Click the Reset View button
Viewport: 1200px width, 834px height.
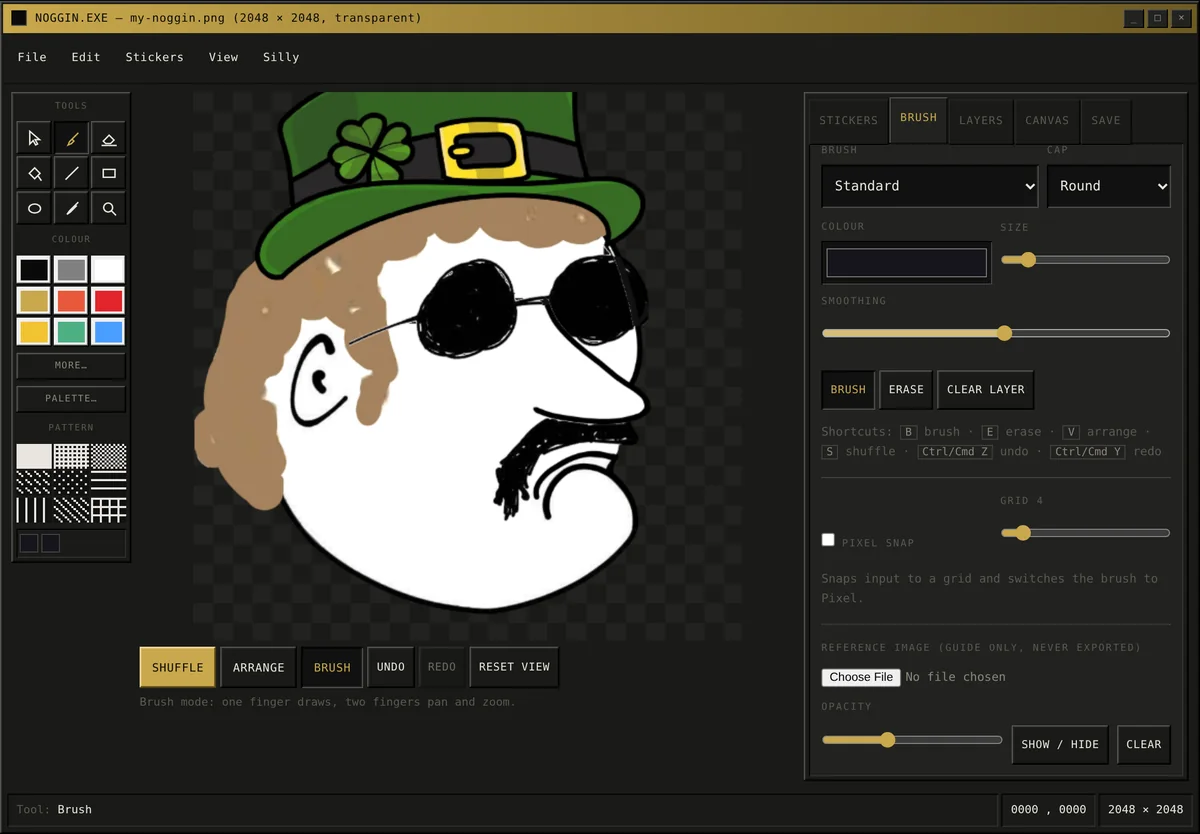(x=514, y=667)
